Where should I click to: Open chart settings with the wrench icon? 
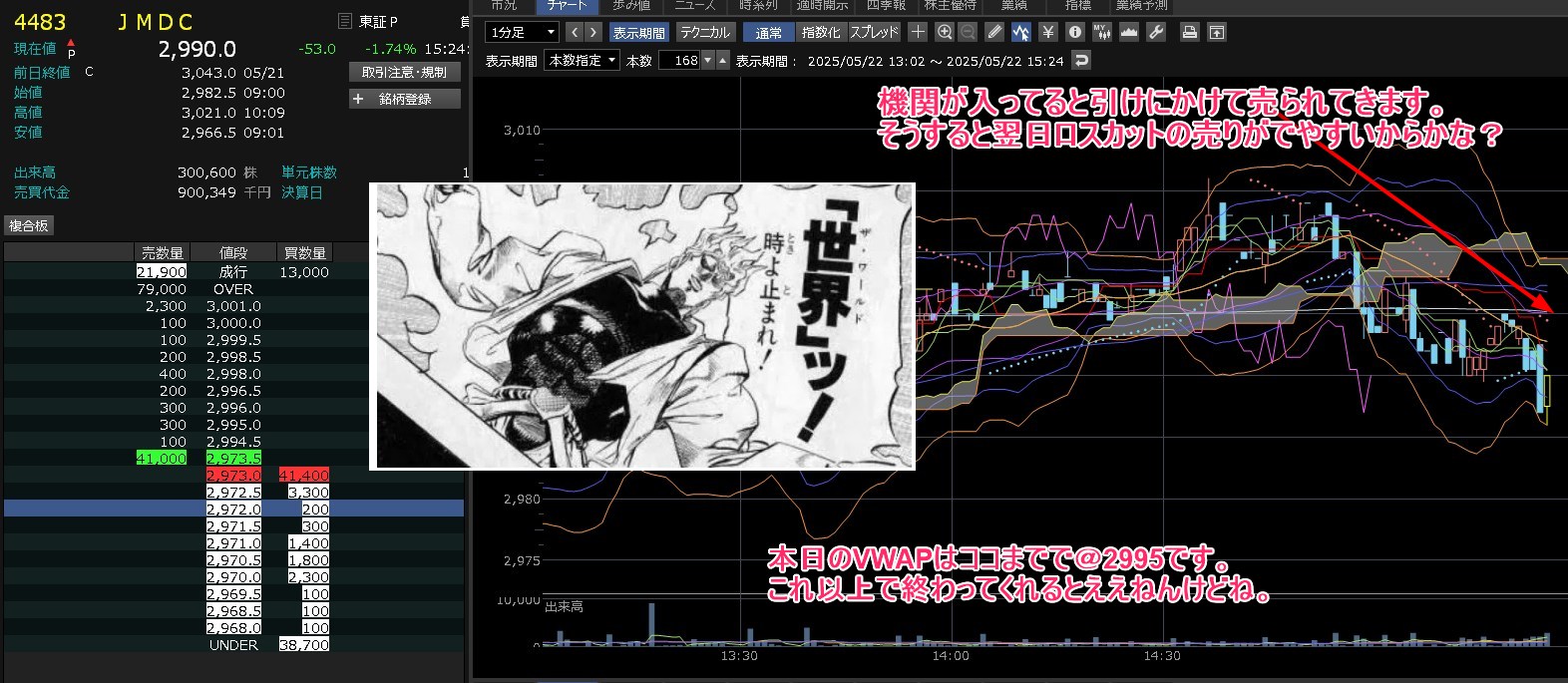pos(1156,32)
